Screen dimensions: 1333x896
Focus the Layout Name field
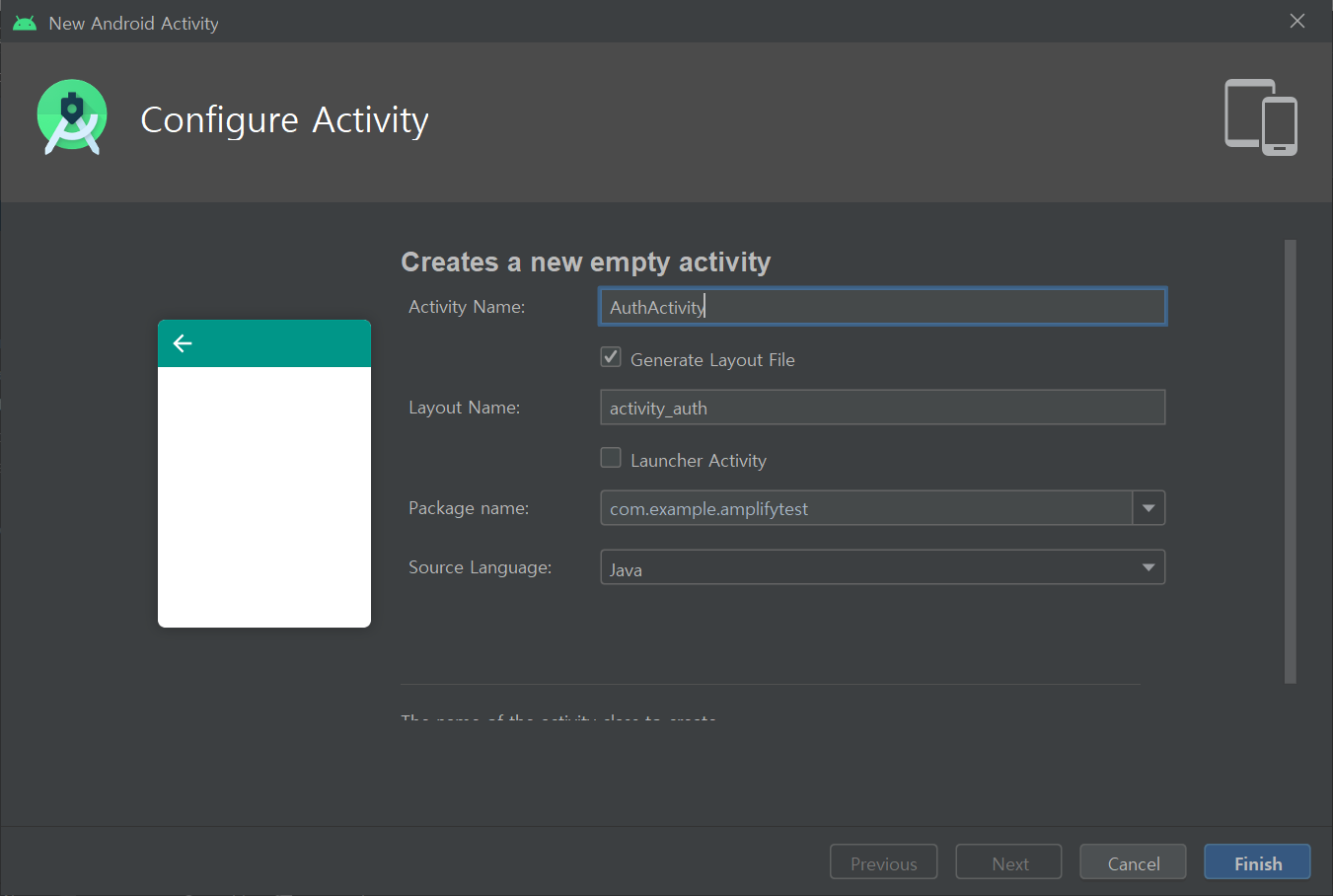tap(882, 408)
